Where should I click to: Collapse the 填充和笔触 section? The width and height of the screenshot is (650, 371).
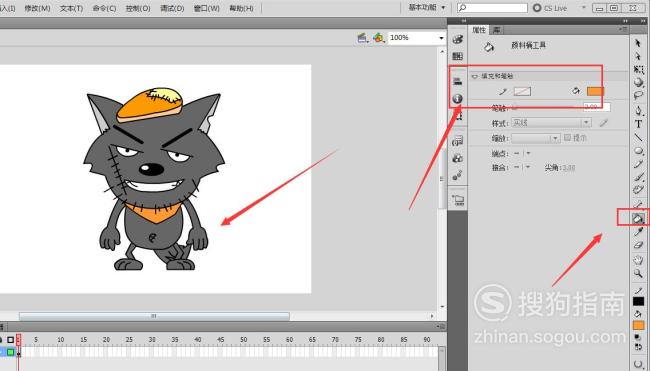pos(475,76)
